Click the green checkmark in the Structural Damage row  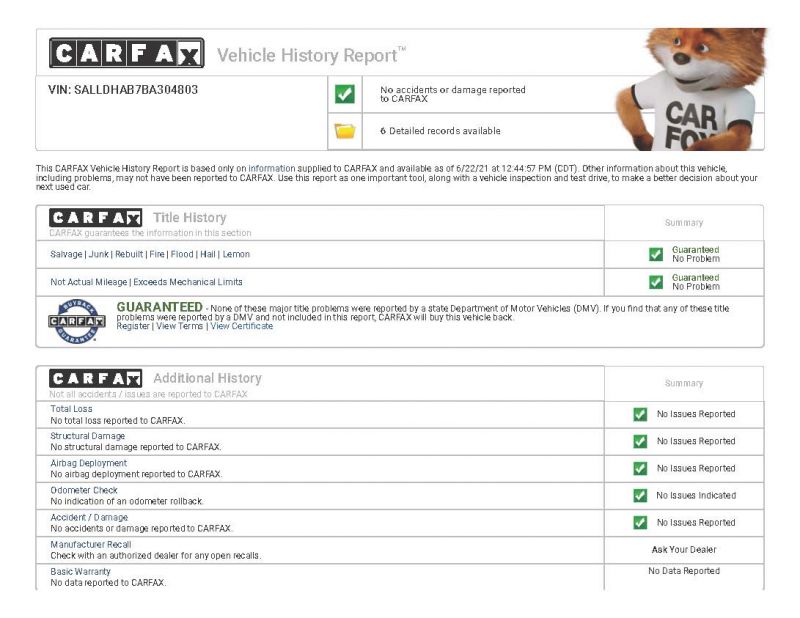click(x=640, y=441)
